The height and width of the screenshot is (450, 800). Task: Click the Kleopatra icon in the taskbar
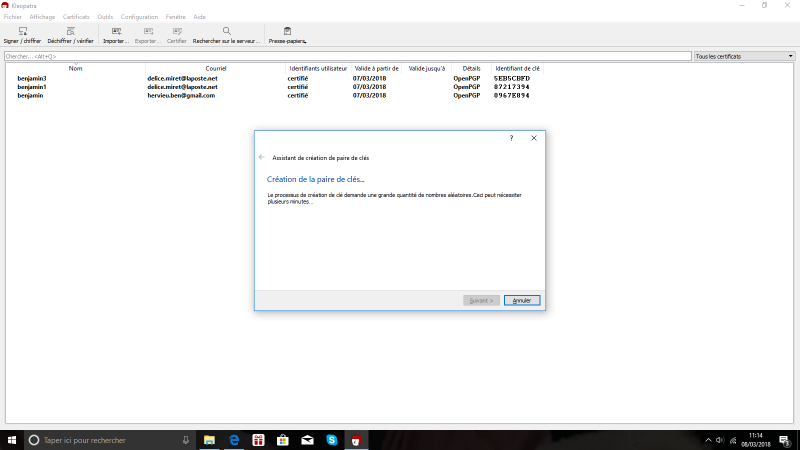click(355, 440)
